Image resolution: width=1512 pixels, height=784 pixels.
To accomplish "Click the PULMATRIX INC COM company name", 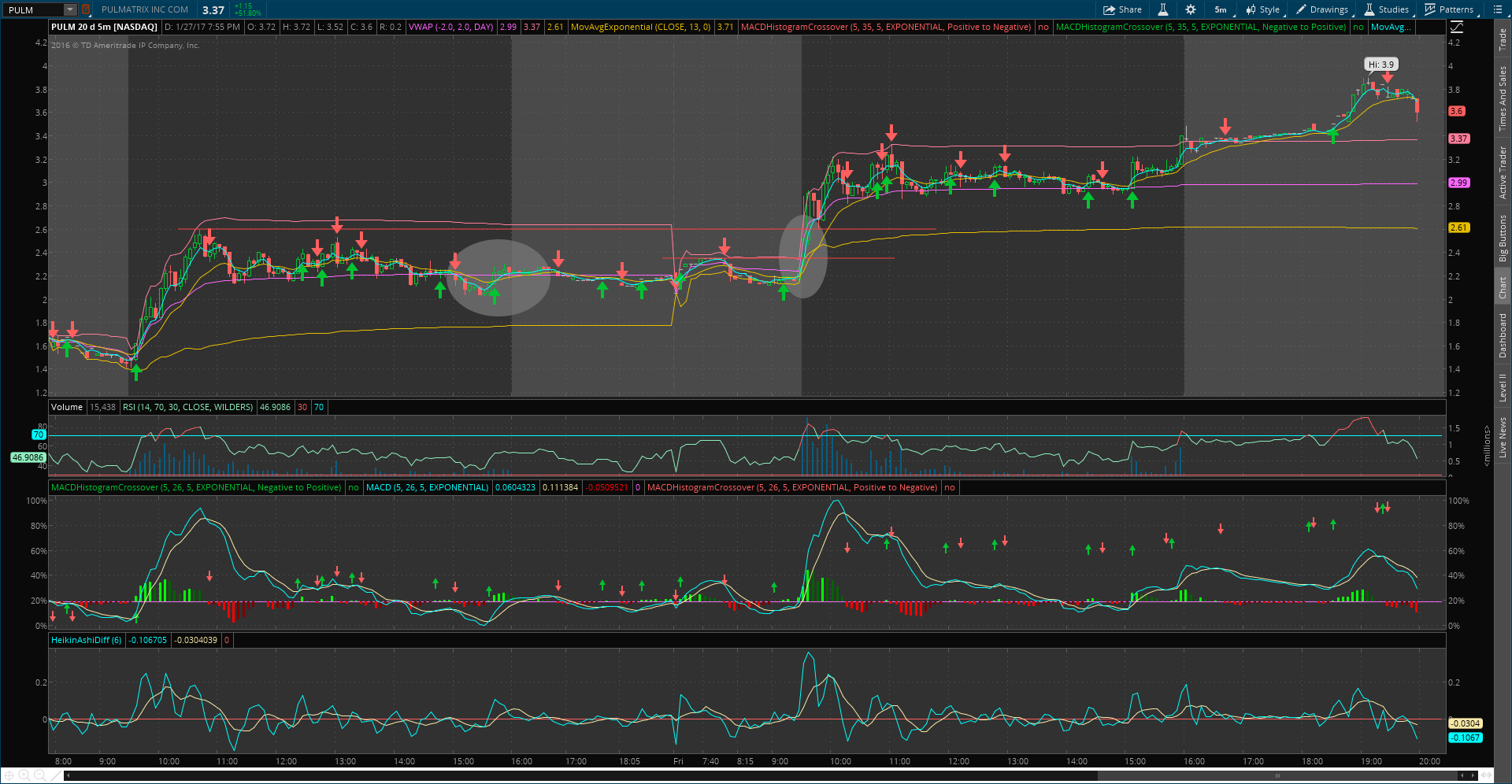I will 145,9.
